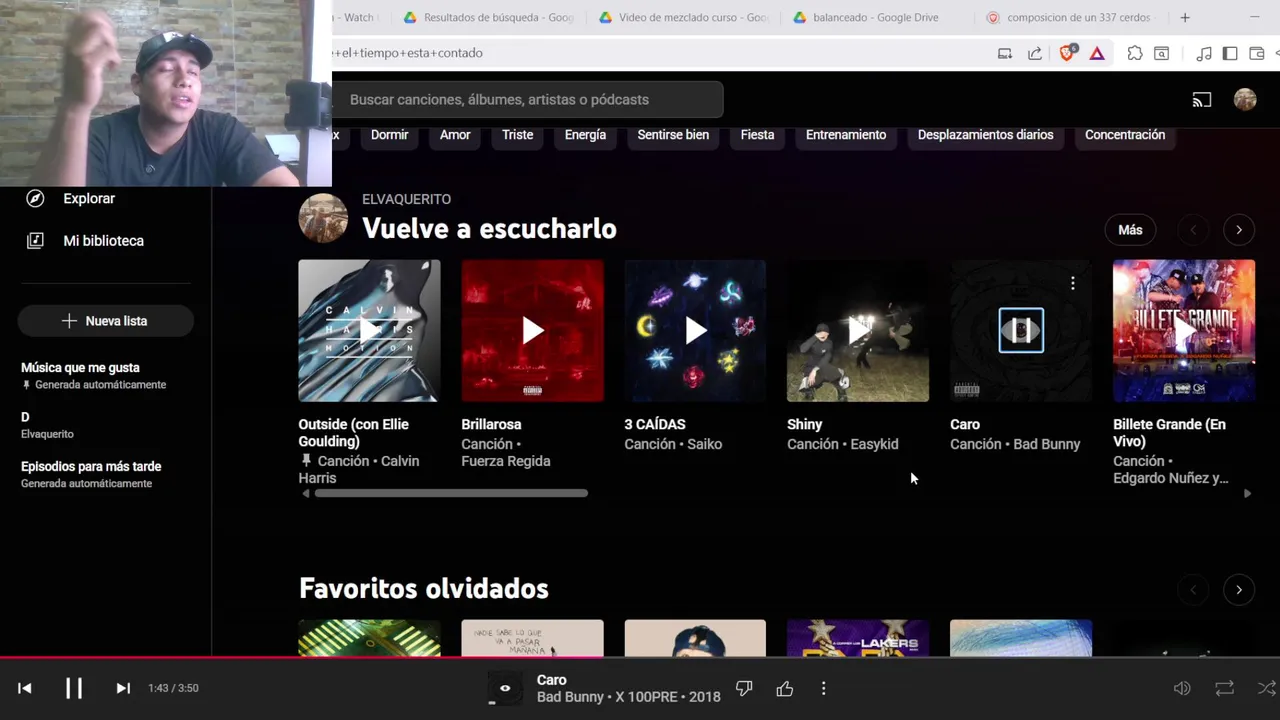Select the Amor mood chip

(455, 135)
